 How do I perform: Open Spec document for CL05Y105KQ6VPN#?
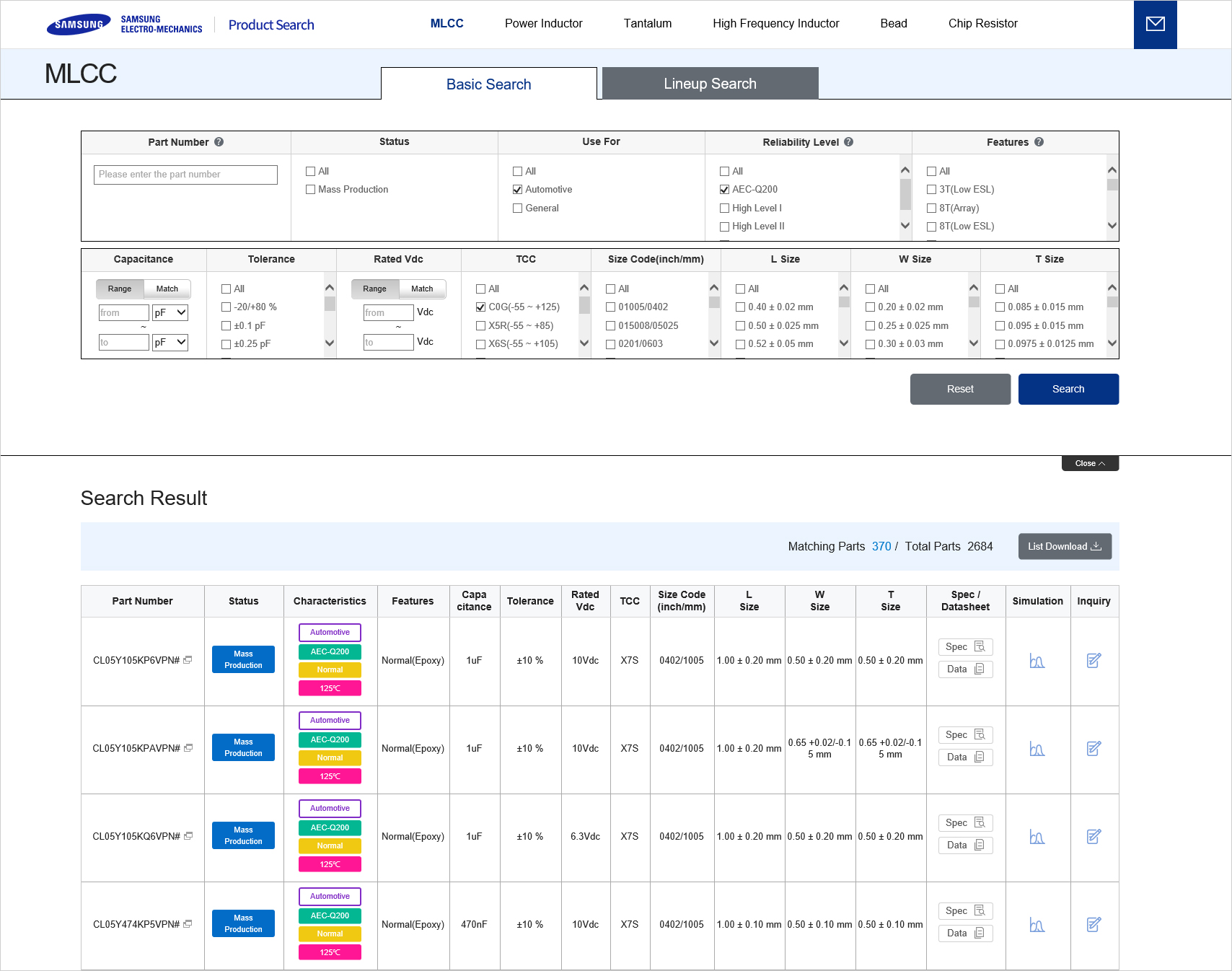[x=965, y=822]
